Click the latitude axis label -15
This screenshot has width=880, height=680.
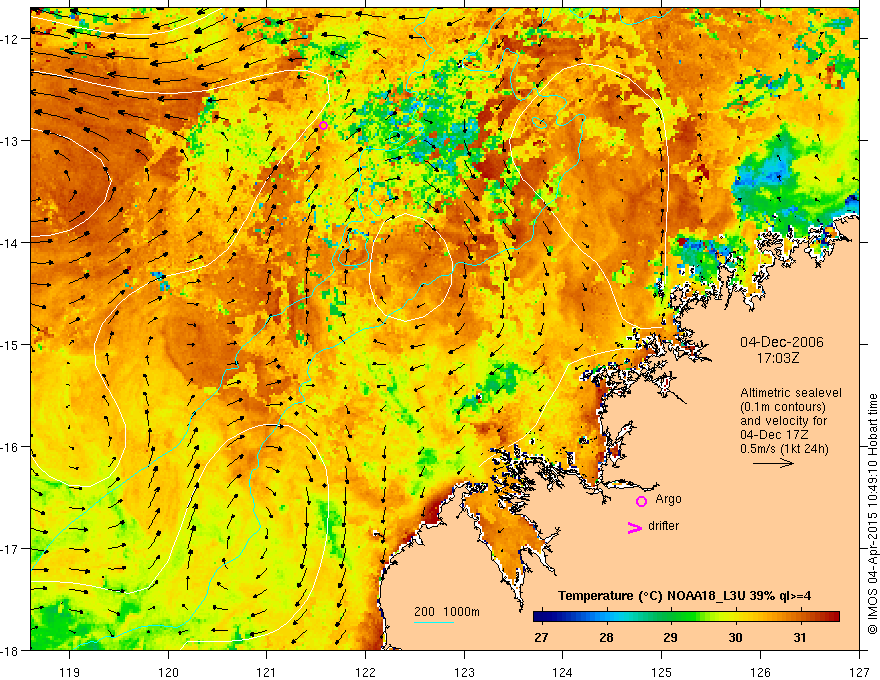pos(11,344)
